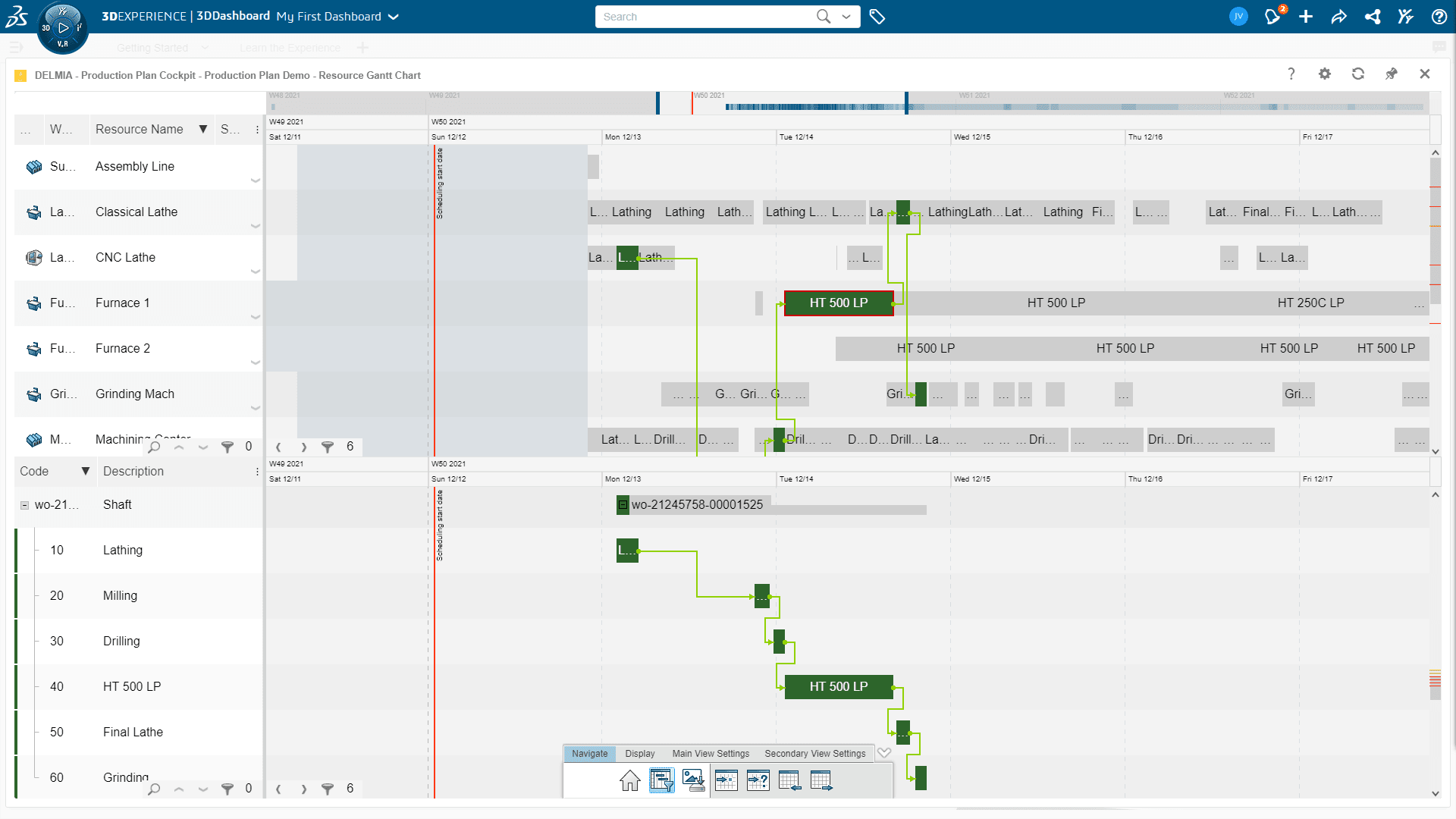This screenshot has height=819, width=1456.
Task: Click the Classical Lathe resource icon
Action: click(x=34, y=211)
